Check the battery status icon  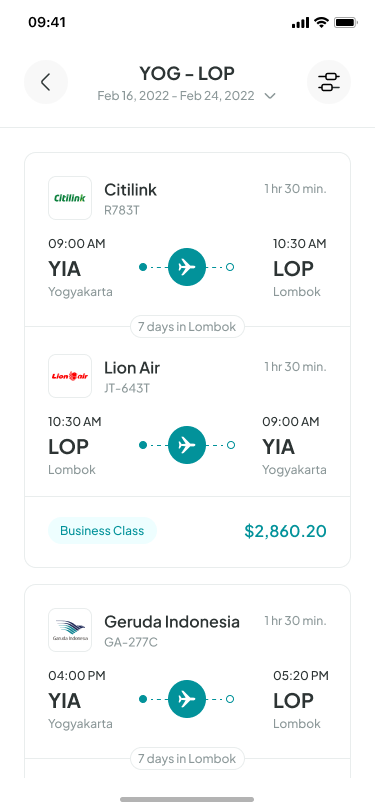(345, 23)
